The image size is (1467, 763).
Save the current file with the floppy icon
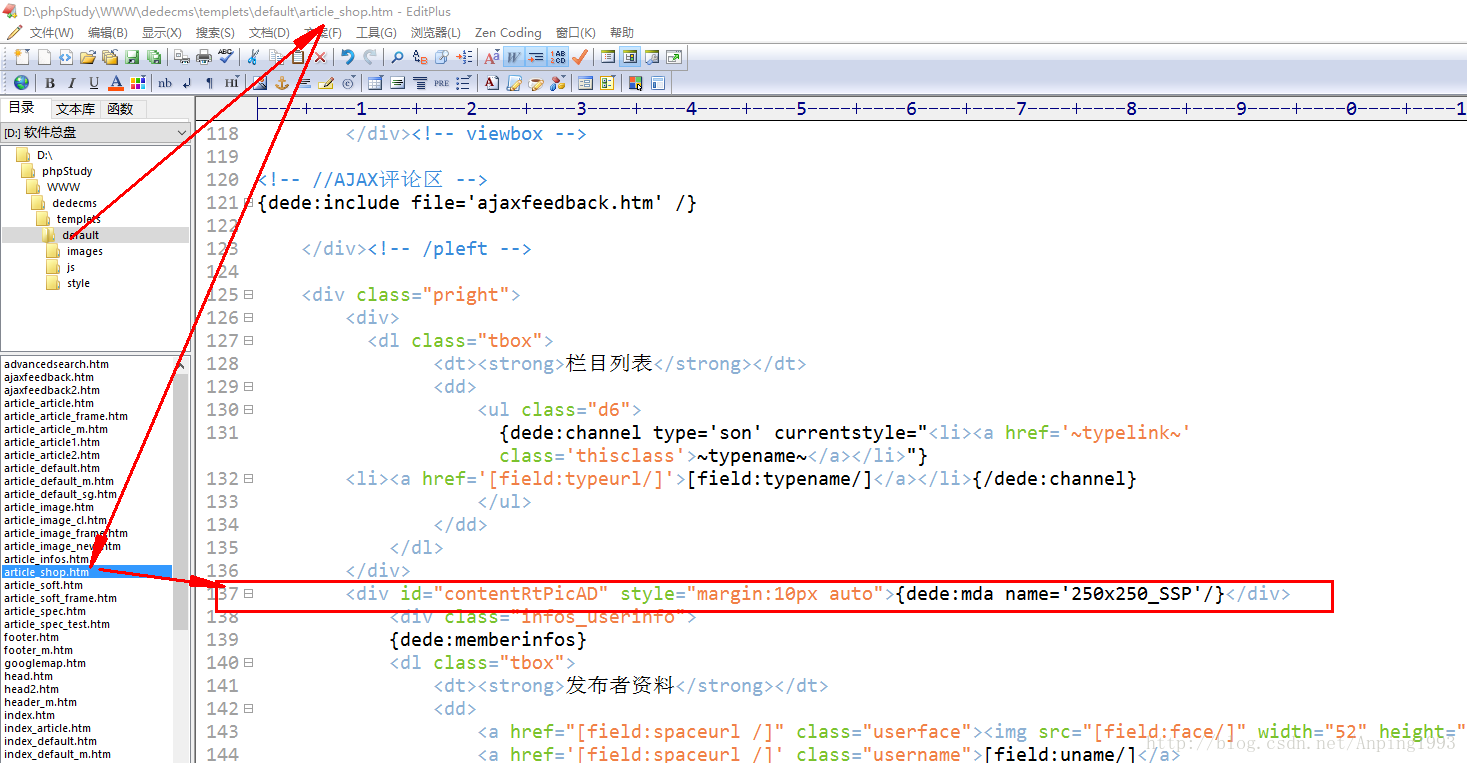click(132, 57)
